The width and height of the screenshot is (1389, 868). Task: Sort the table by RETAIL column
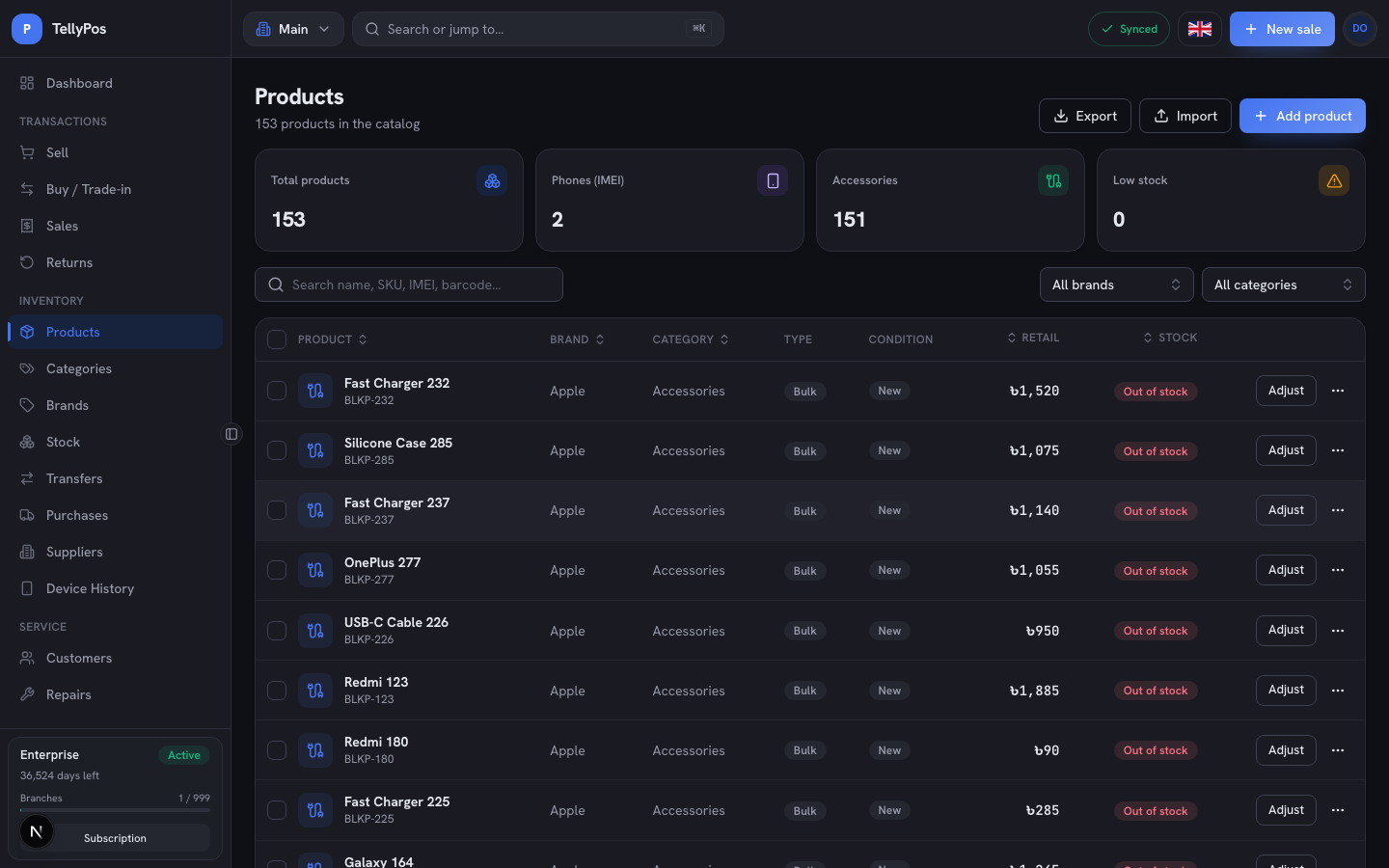1033,338
